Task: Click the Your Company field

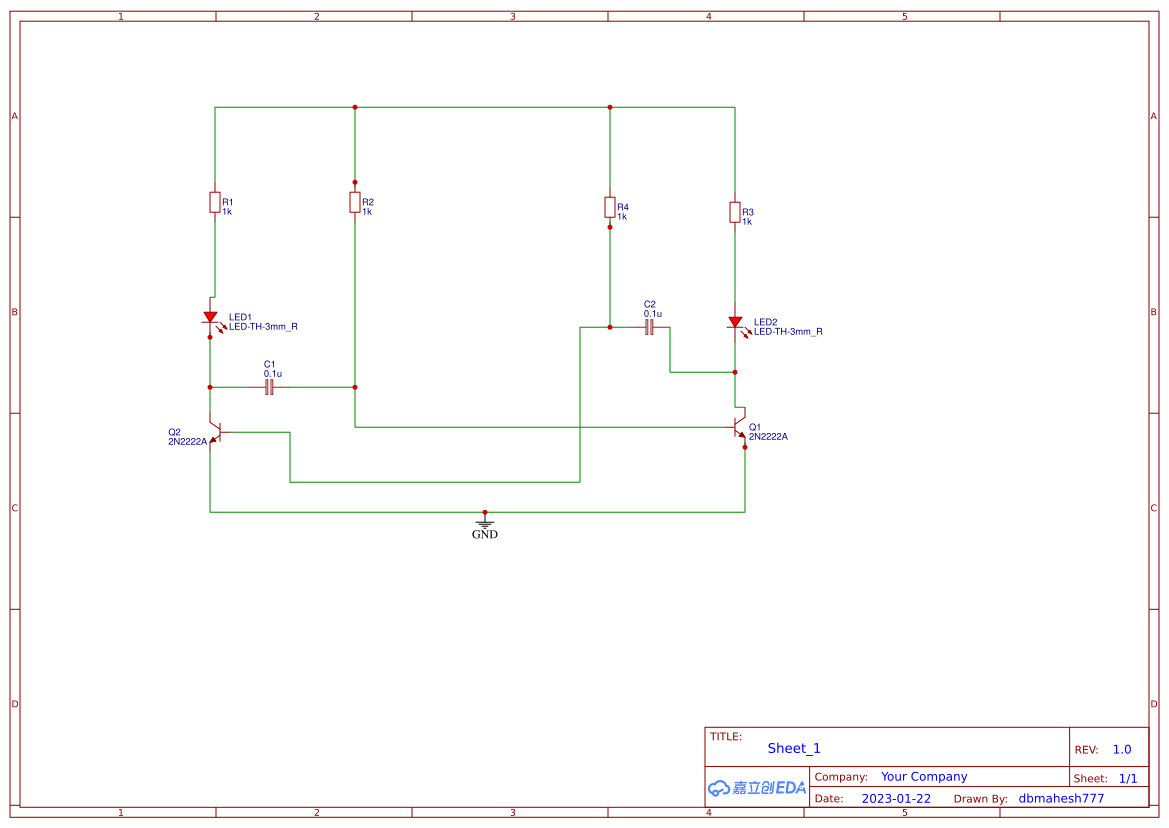Action: (x=923, y=776)
